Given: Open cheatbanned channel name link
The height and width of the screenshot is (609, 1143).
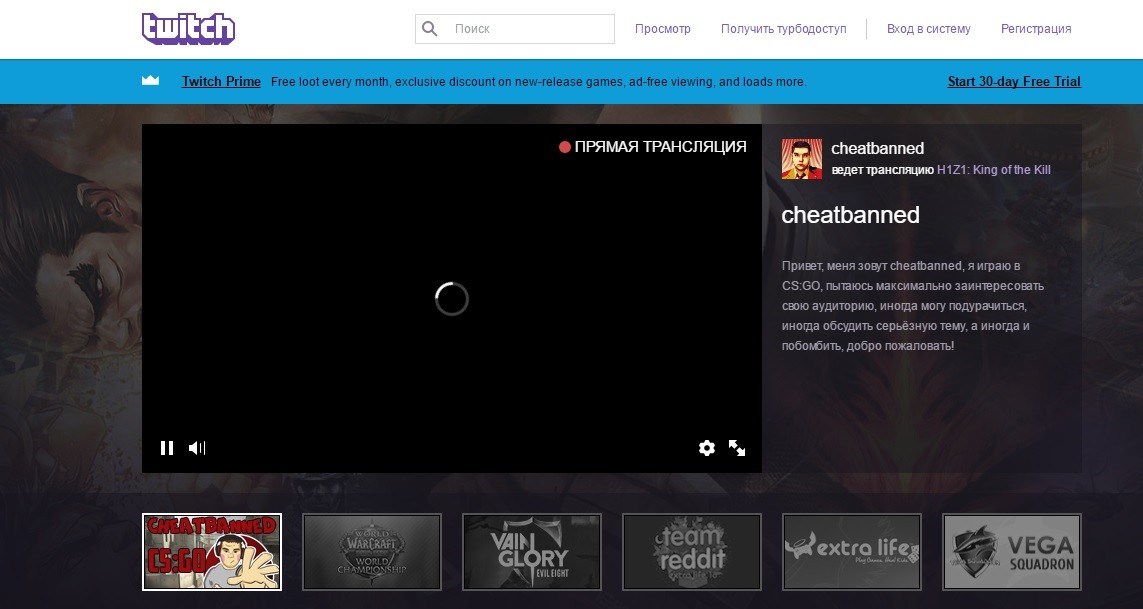Looking at the screenshot, I should (x=878, y=148).
